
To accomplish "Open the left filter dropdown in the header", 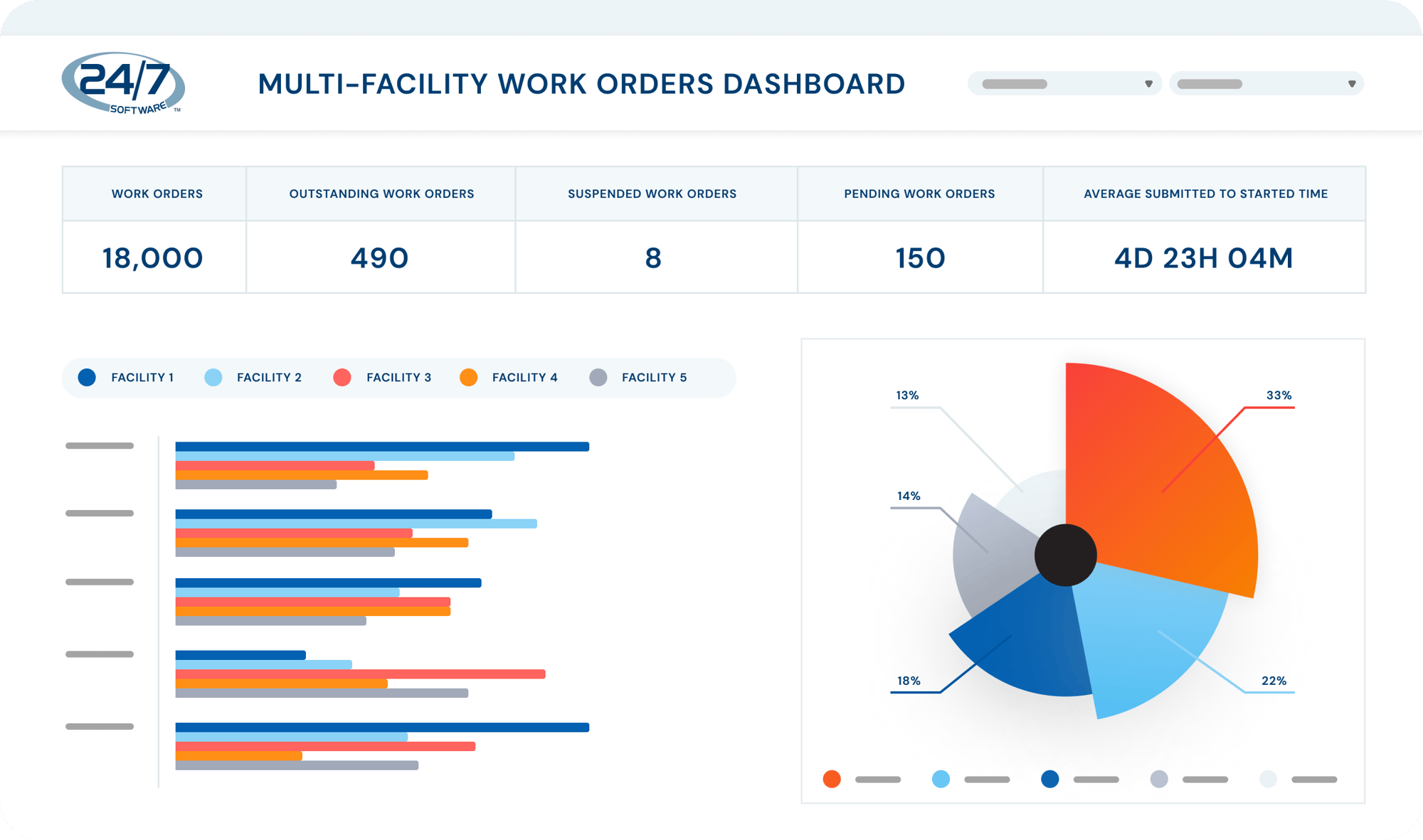I will pos(1065,83).
